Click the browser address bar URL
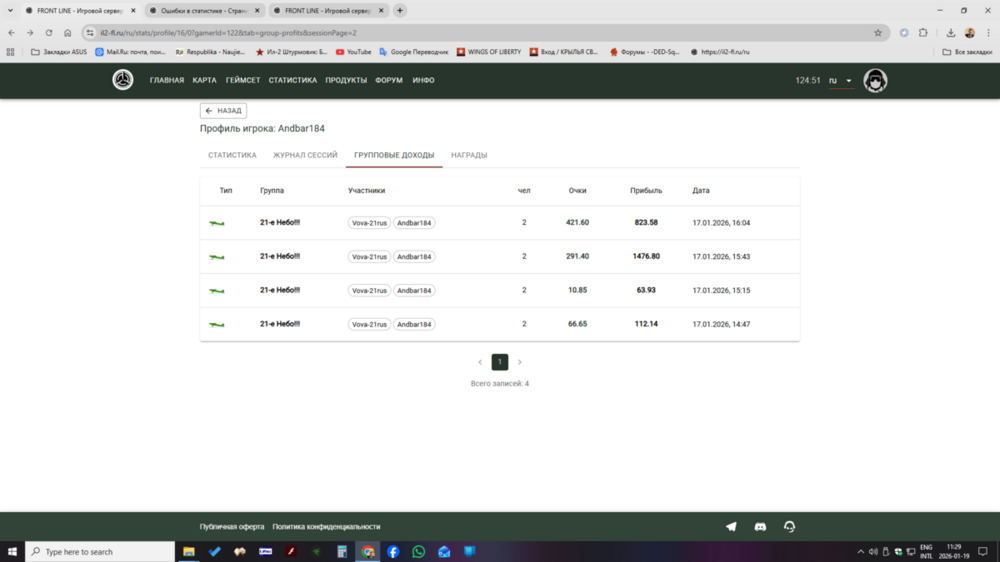1000x562 pixels. [x=228, y=33]
